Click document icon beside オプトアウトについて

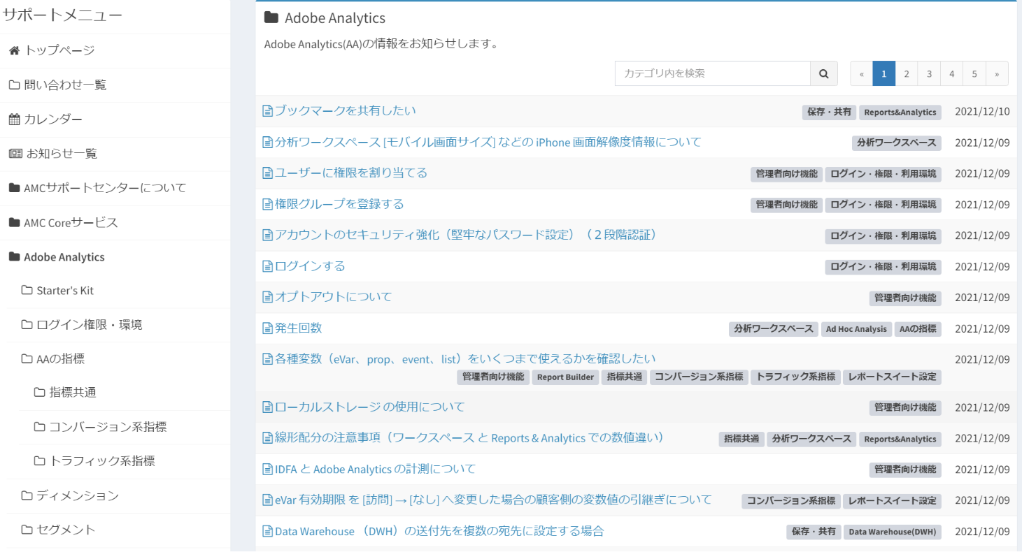[267, 297]
